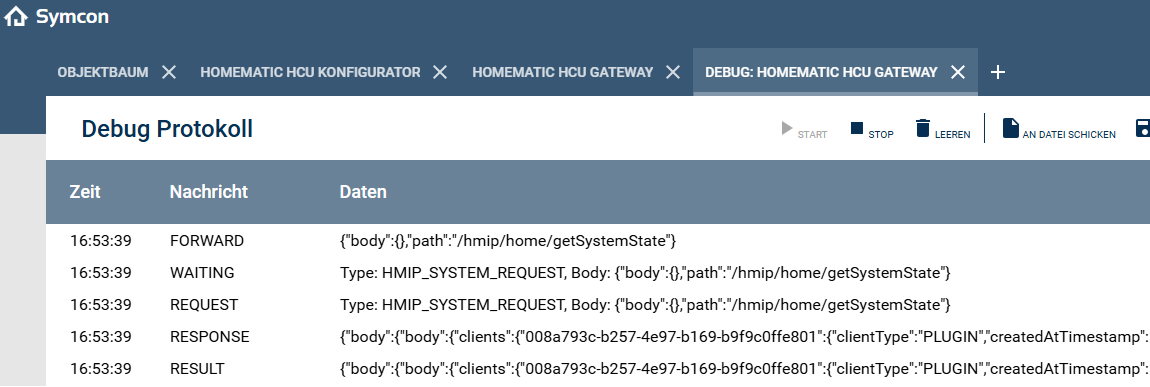The height and width of the screenshot is (387, 1150).
Task: Send log via An Datei Schicken
Action: point(1059,130)
